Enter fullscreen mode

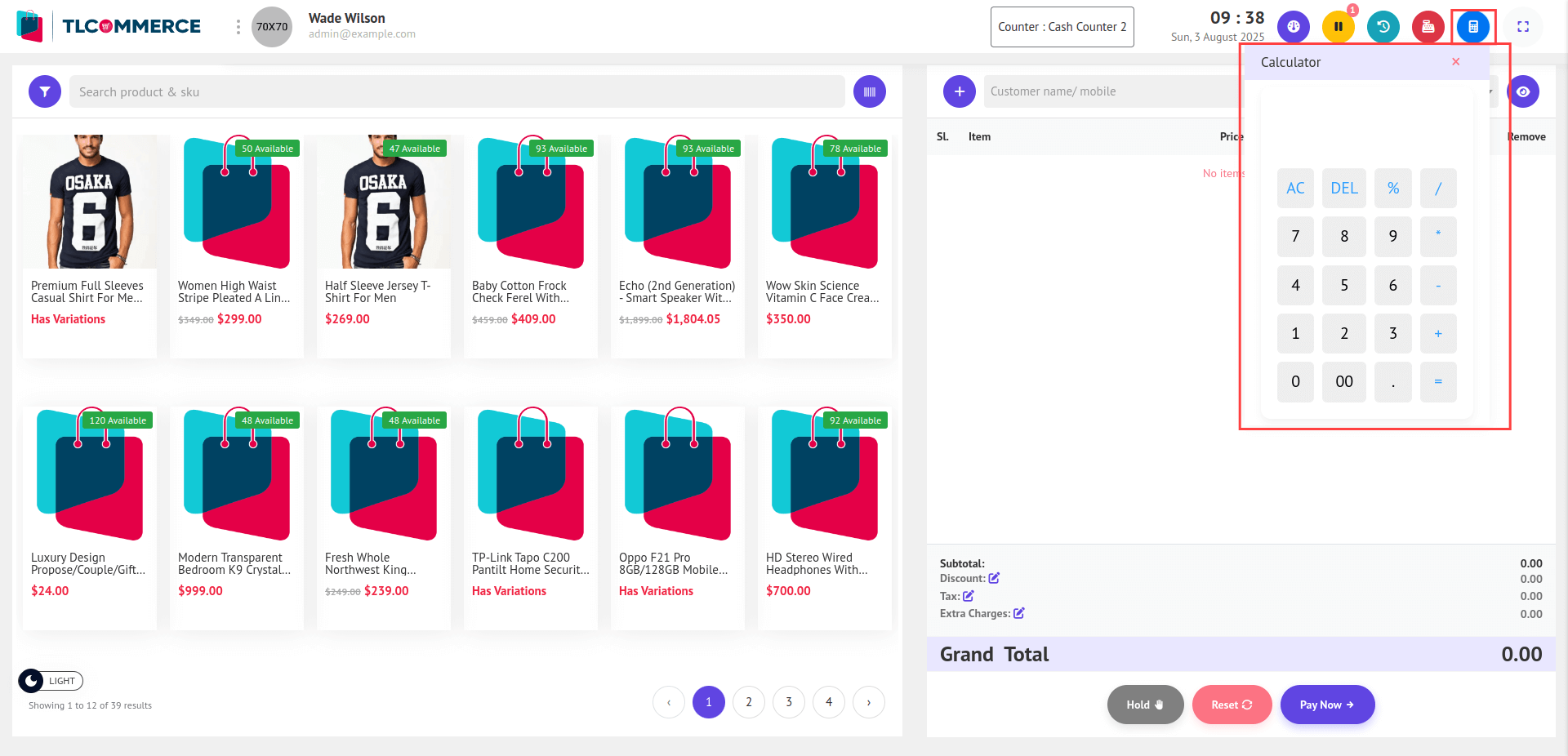click(1522, 27)
